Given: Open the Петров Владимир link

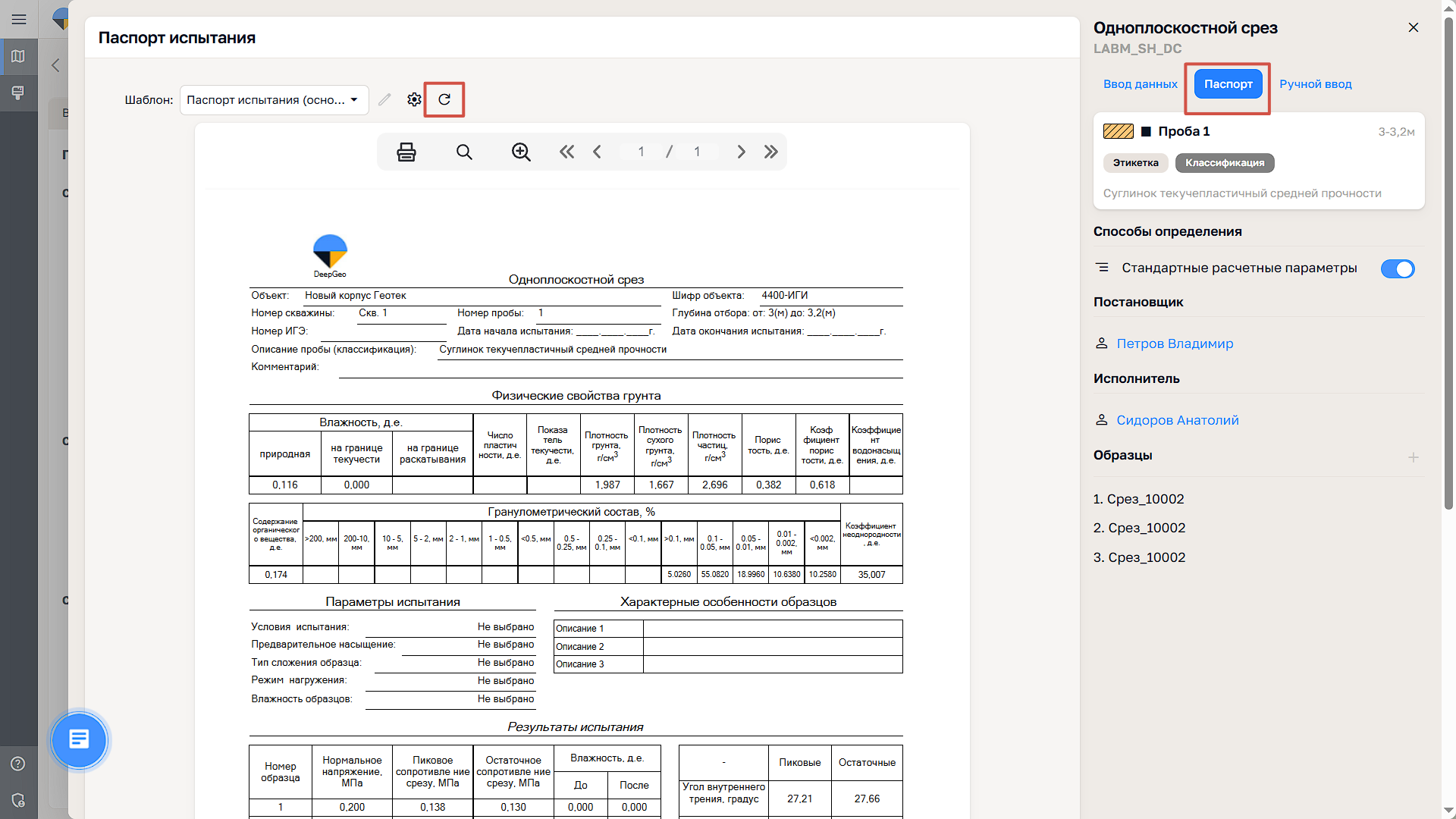Looking at the screenshot, I should click(1174, 344).
